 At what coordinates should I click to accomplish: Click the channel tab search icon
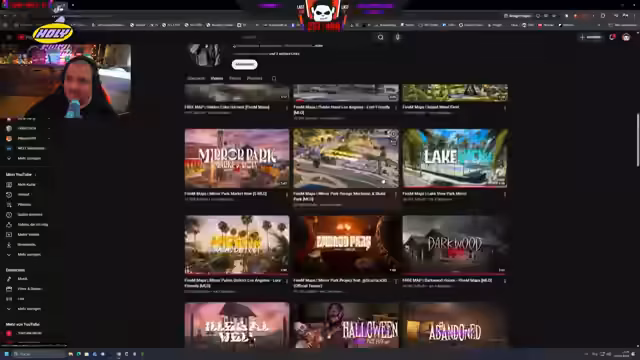[274, 78]
